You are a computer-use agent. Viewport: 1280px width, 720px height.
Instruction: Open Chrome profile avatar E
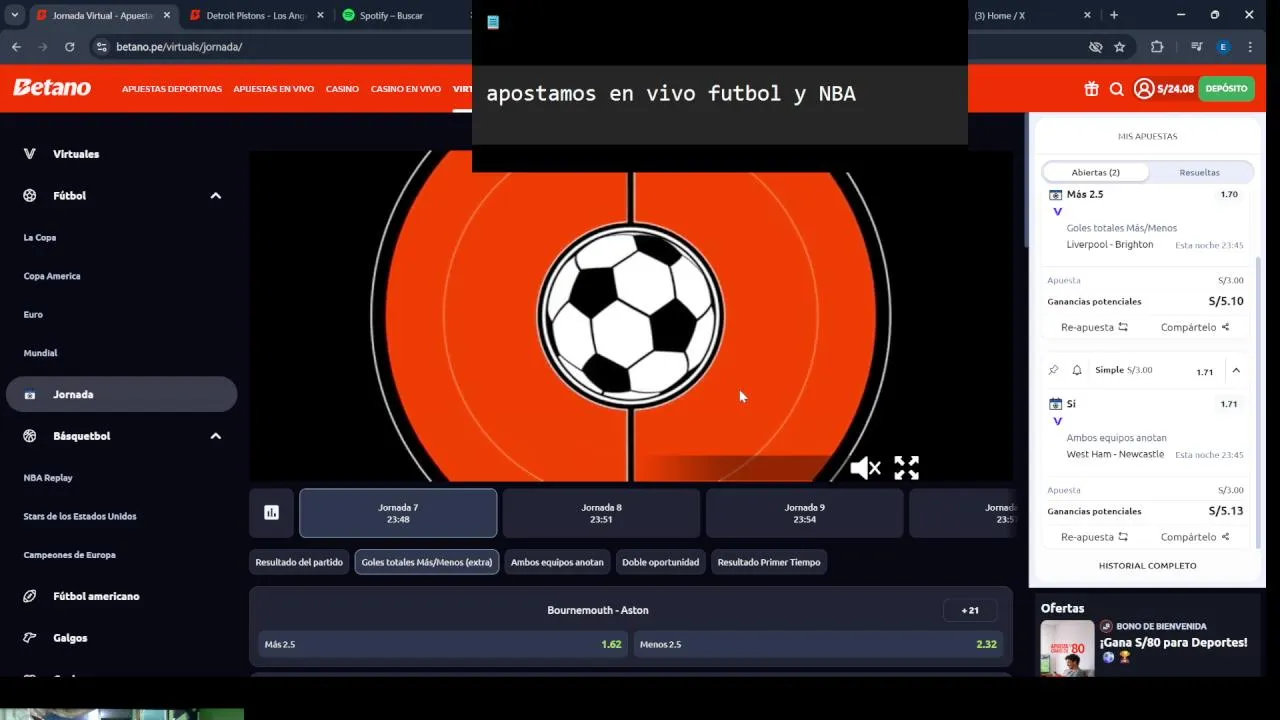(x=1223, y=47)
